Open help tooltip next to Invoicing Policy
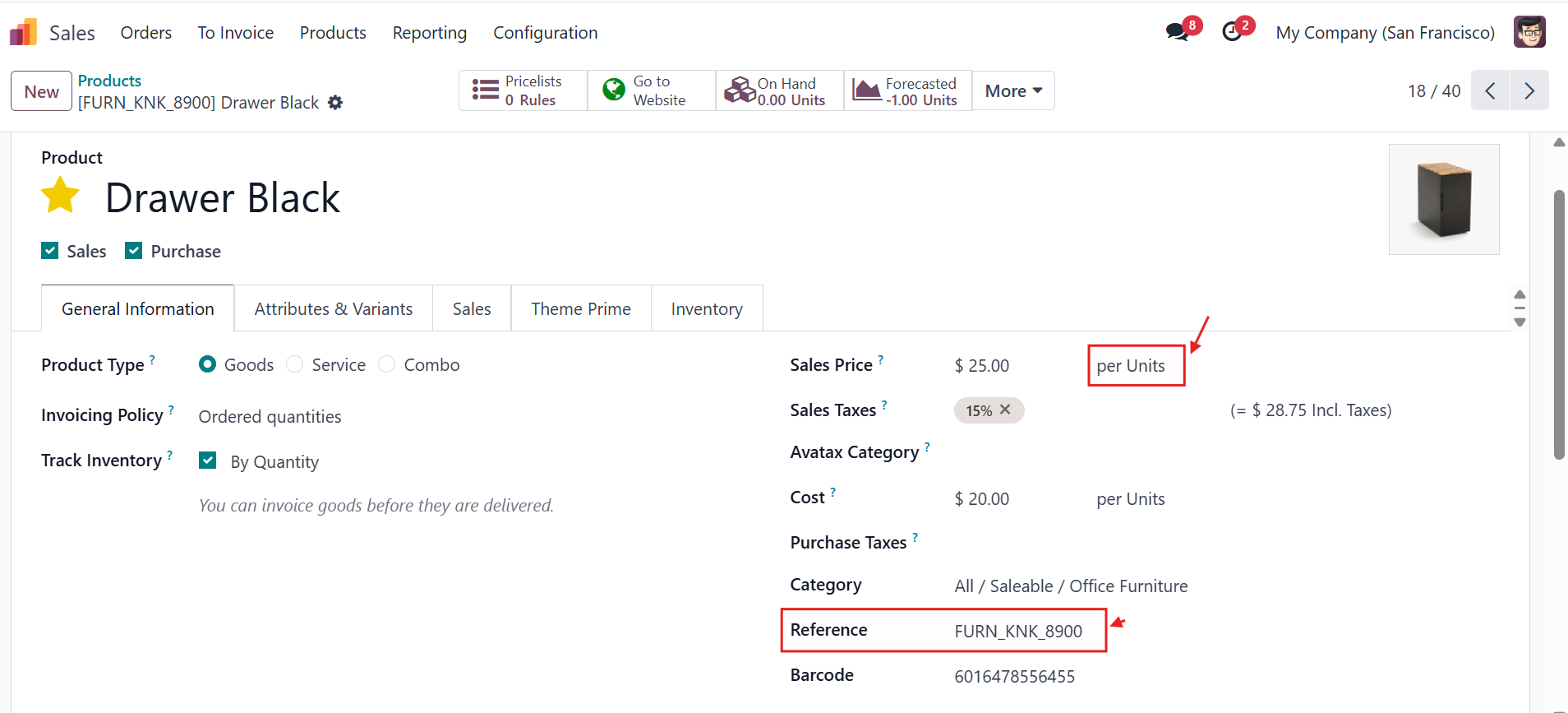 [171, 410]
